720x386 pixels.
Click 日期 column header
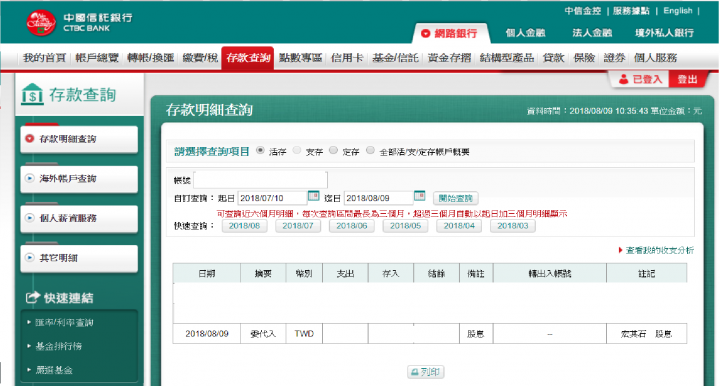point(207,274)
